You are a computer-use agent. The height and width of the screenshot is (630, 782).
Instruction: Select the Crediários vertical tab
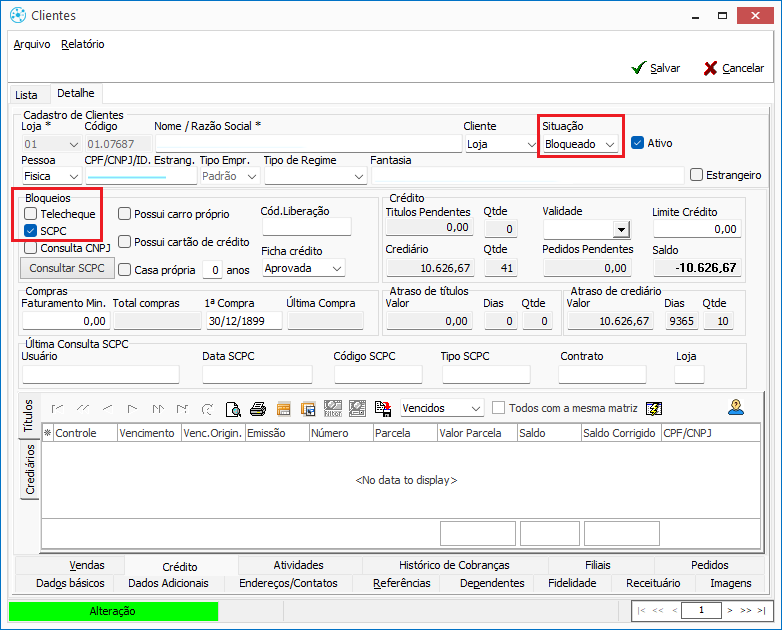pos(30,469)
